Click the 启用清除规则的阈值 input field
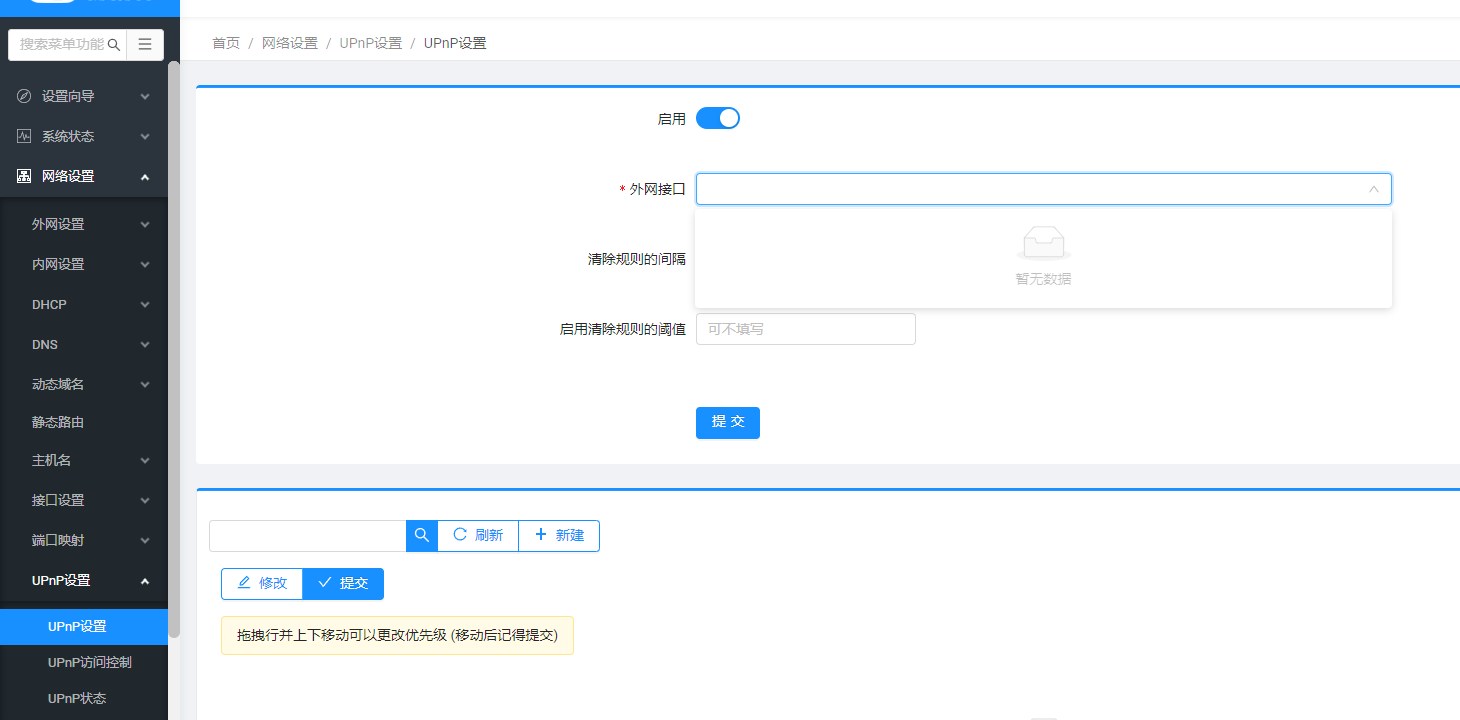Screen dimensions: 1460x720 [805, 329]
